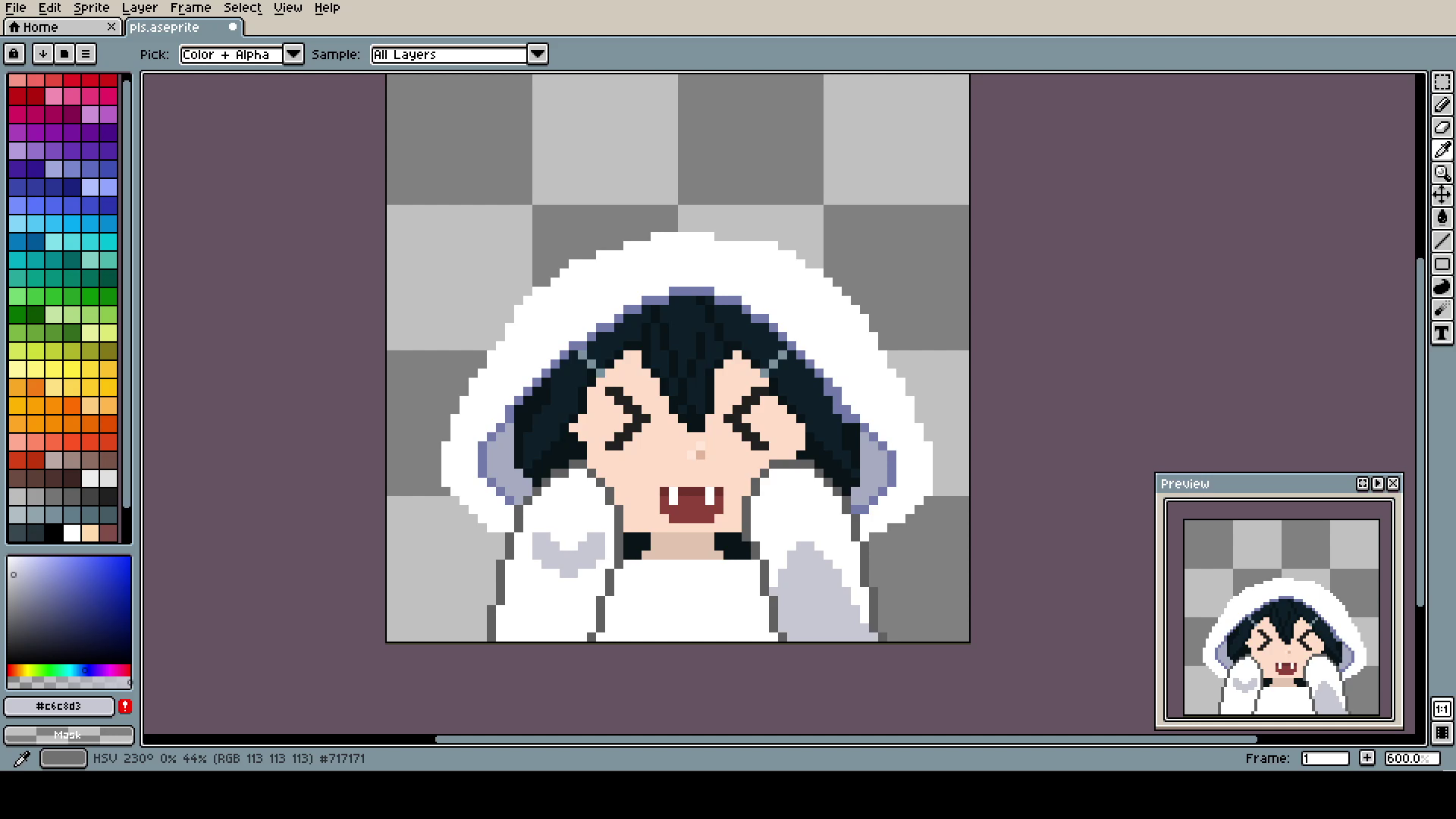Open the Sprite menu
This screenshot has height=819, width=1456.
point(91,8)
